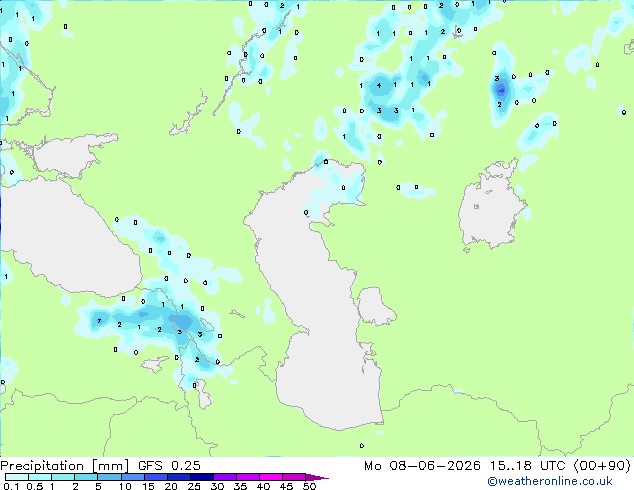Click the 40–45 mm magenta legend swatch
The width and height of the screenshot is (634, 490).
(271, 477)
